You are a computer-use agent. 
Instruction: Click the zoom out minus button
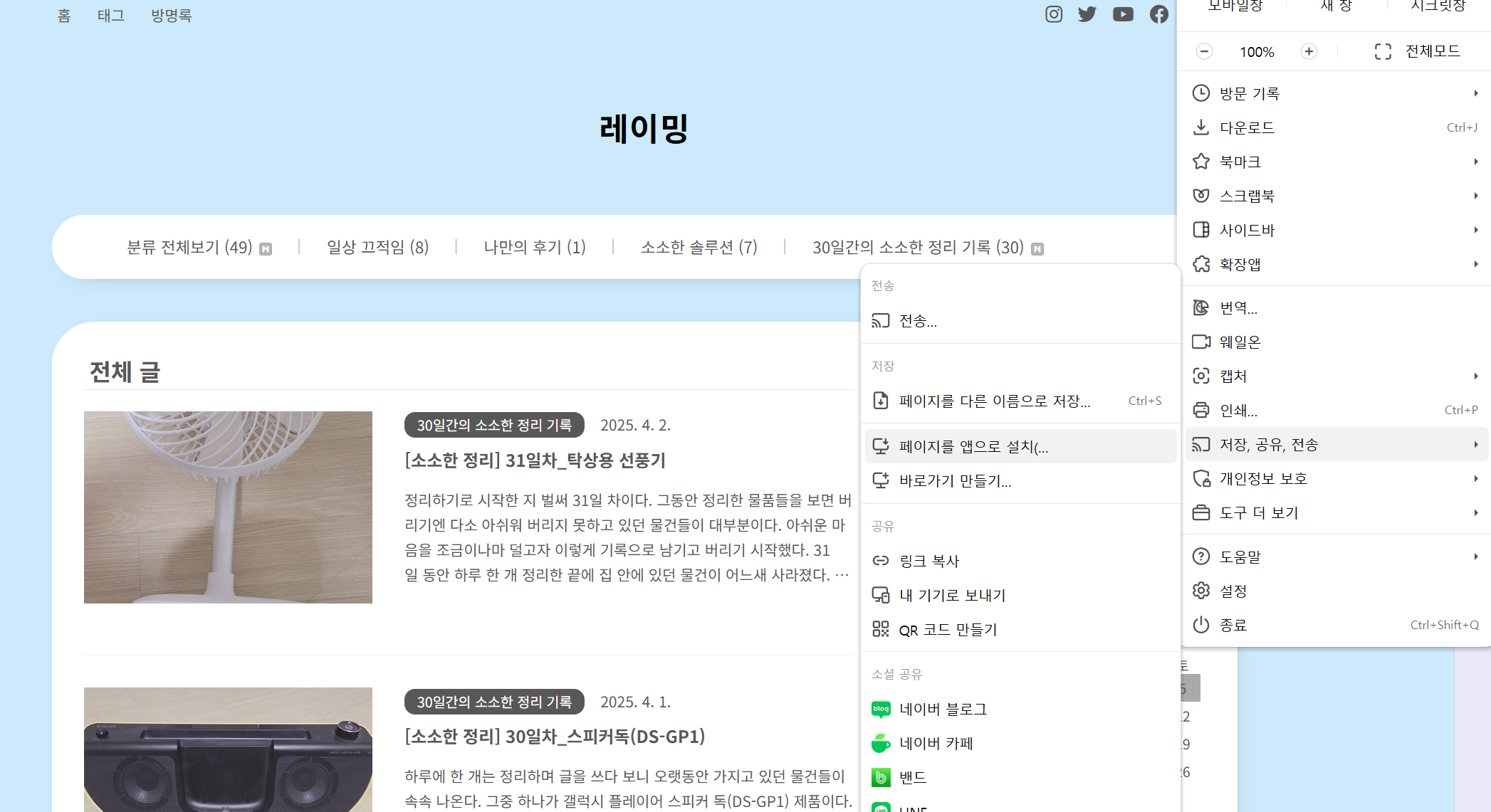pos(1204,51)
